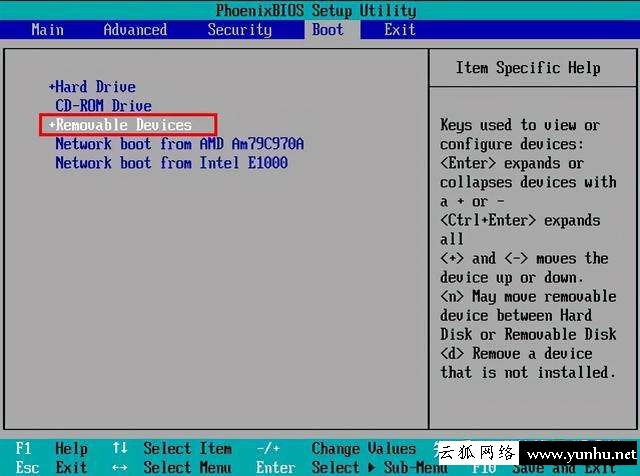Click '<+> and <-> moves the' help line
Image resolution: width=640 pixels, height=476 pixels.
pyautogui.click(x=524, y=258)
